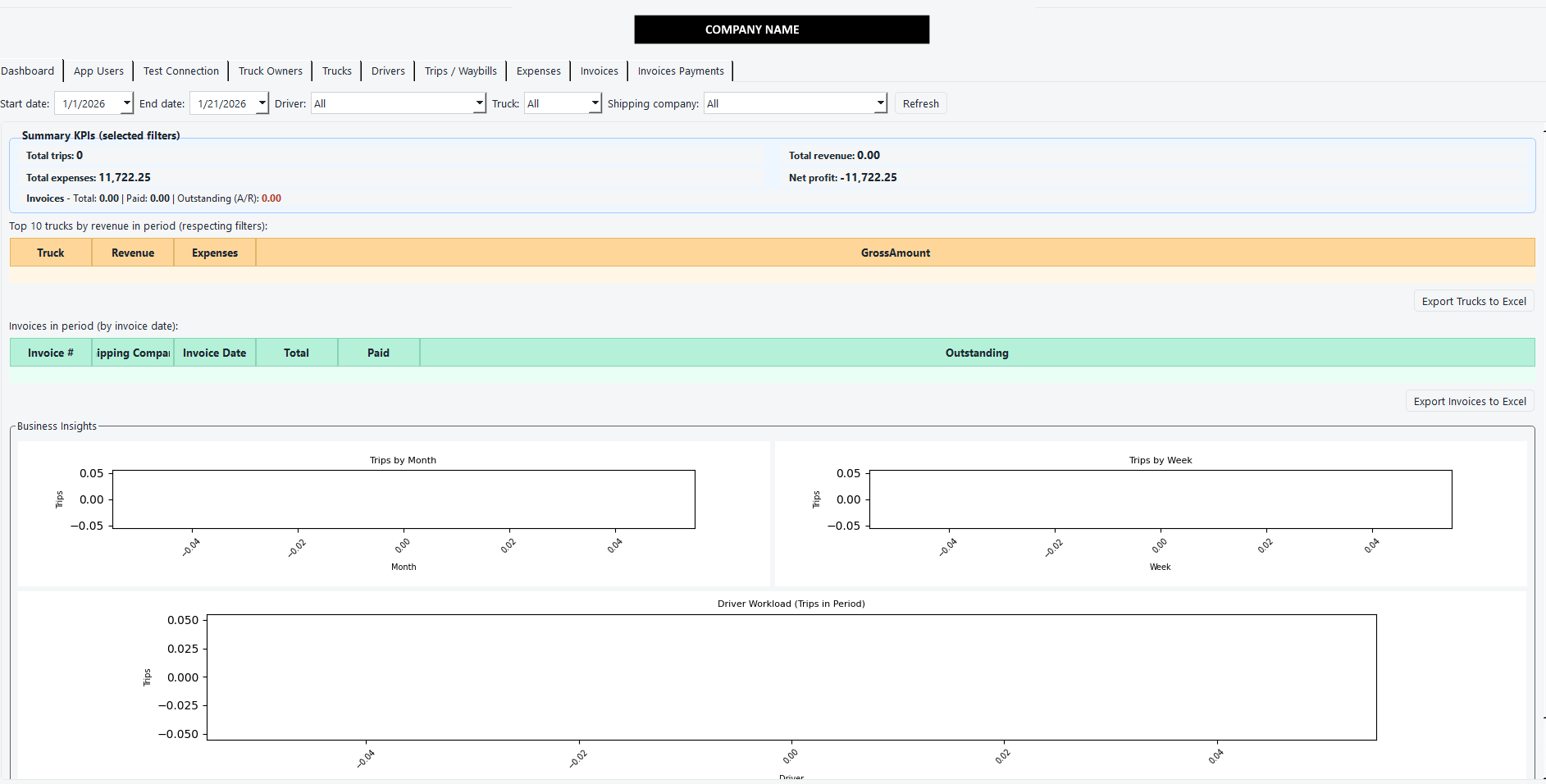Click the Outstanding column header
Viewport: 1546px width, 784px height.
[x=976, y=353]
